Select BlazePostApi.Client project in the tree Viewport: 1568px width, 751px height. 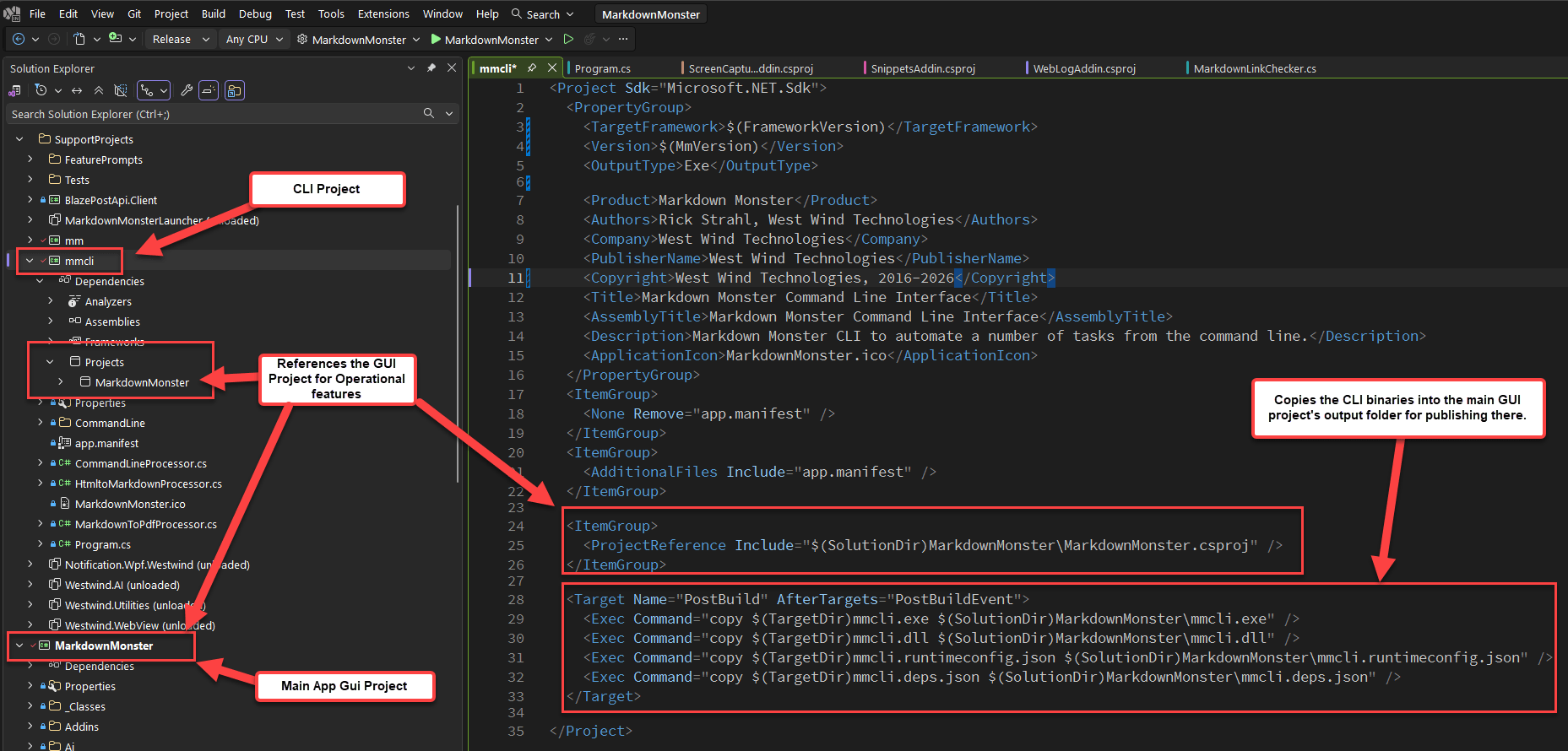[111, 200]
